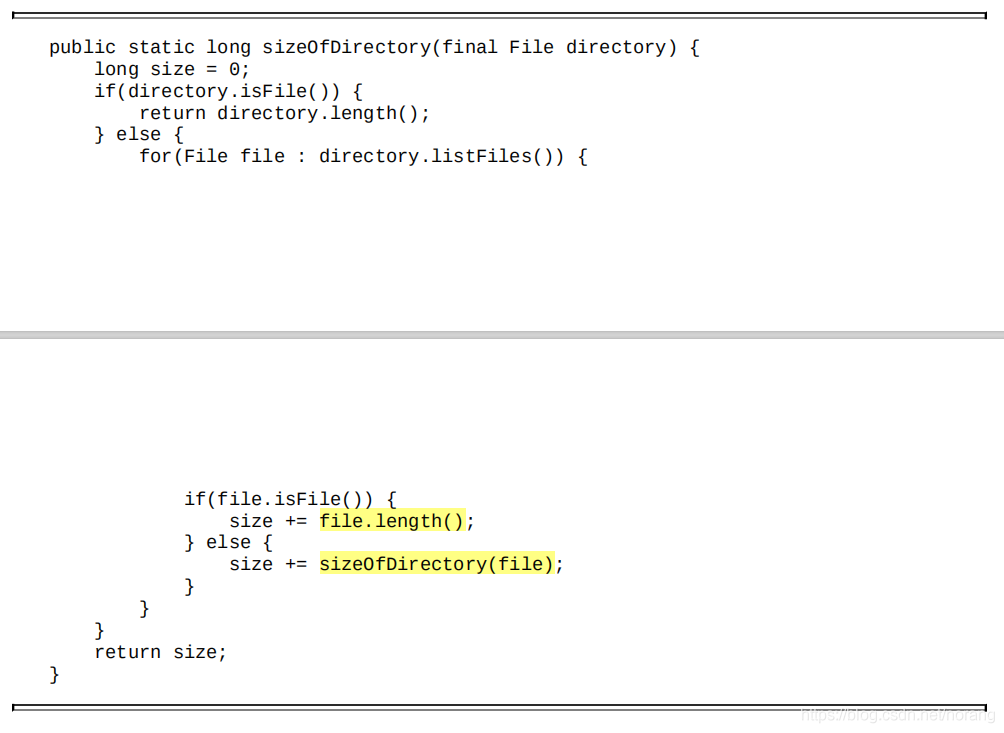Click the top horizontal rule line
The image size is (1004, 733).
pyautogui.click(x=500, y=15)
